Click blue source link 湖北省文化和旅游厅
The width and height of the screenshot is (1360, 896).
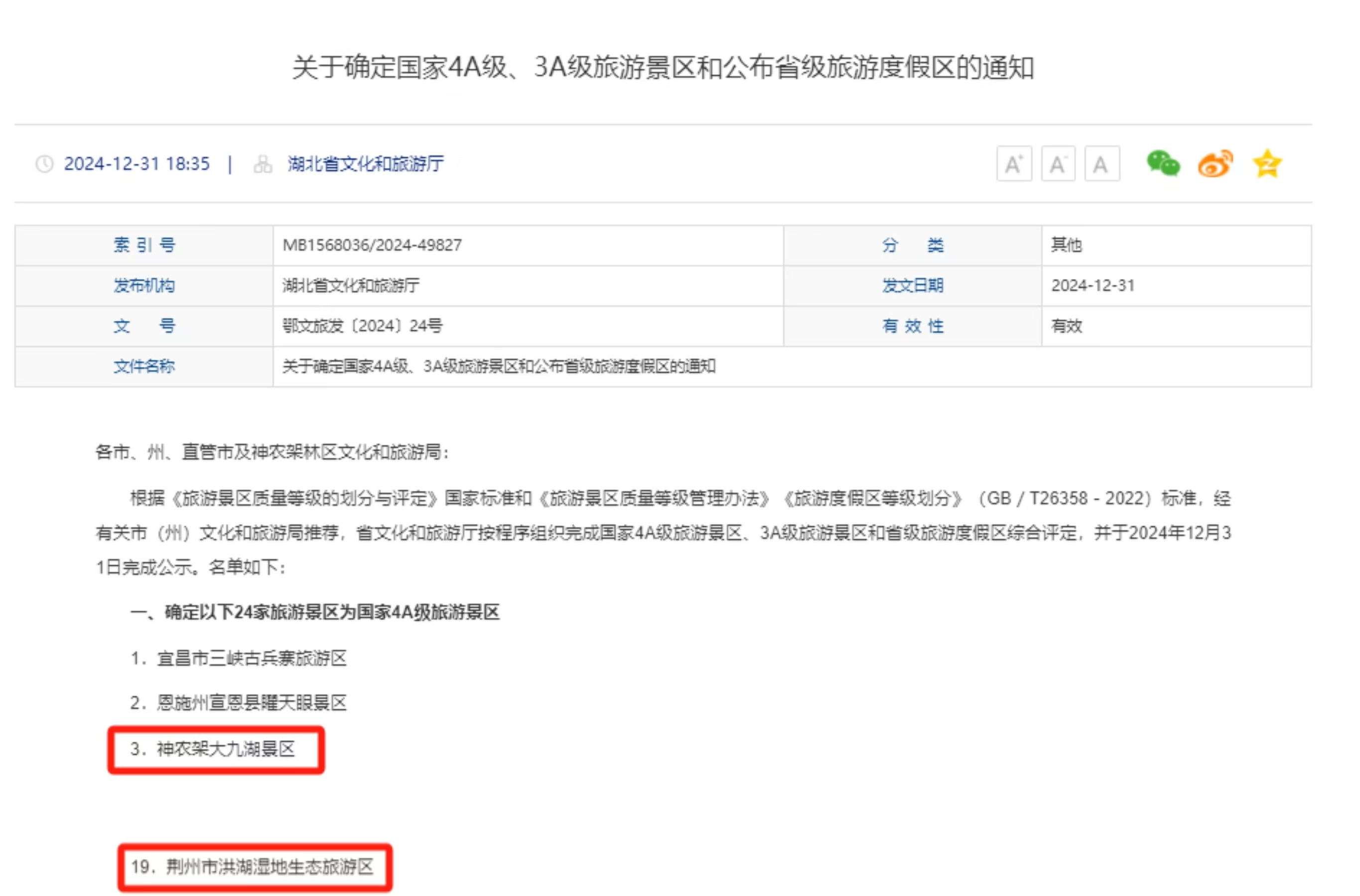point(365,164)
